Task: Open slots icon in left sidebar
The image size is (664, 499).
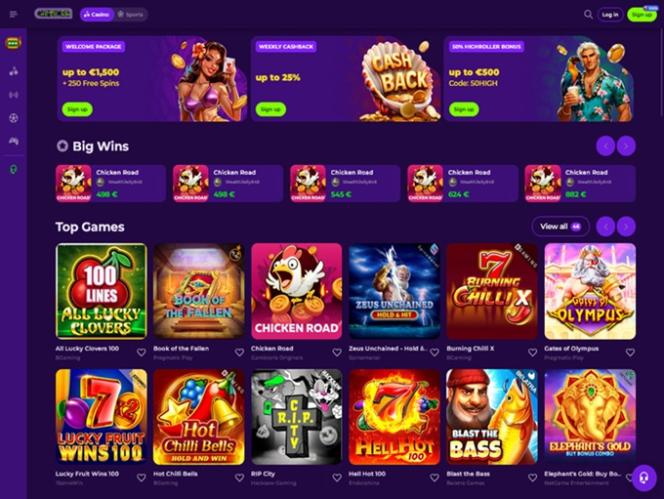Action: [14, 43]
